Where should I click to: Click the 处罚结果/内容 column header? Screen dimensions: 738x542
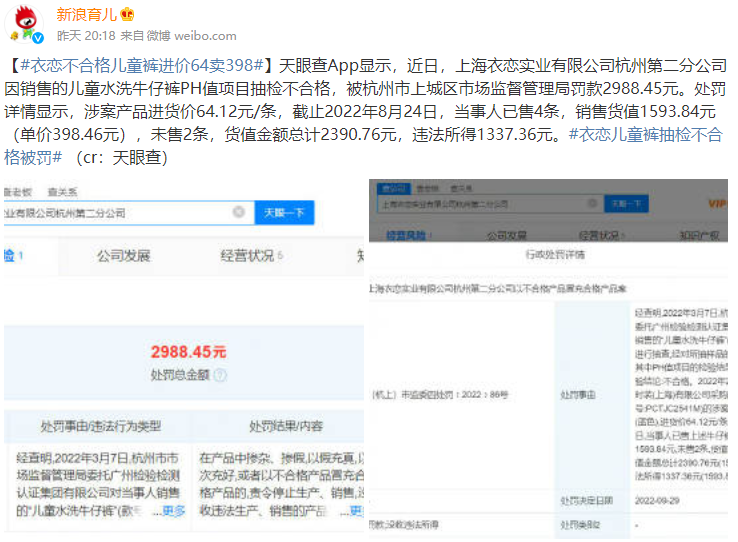pos(286,426)
